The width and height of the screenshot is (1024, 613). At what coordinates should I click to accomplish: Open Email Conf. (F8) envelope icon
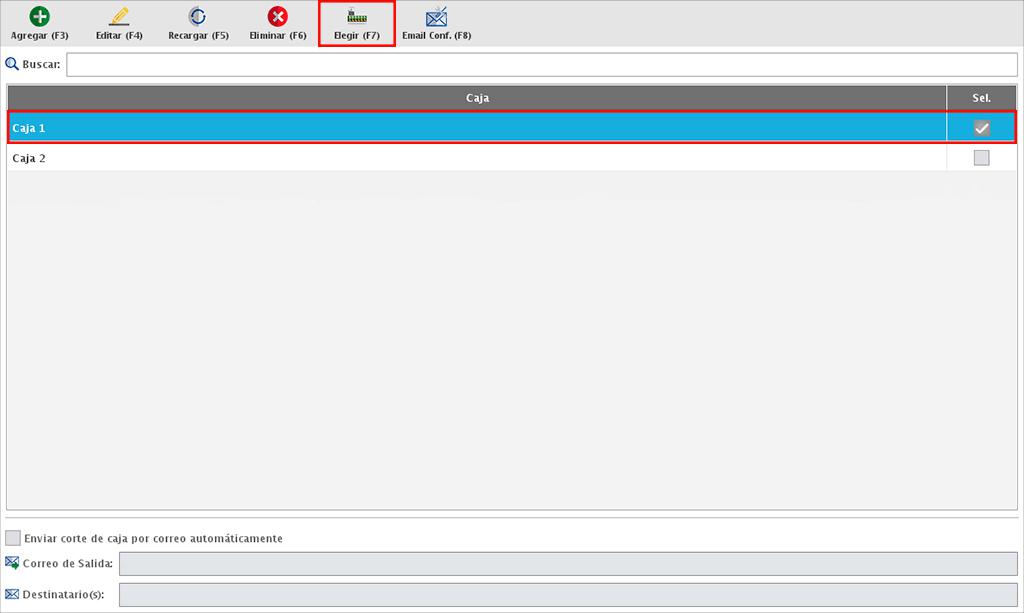[x=436, y=17]
